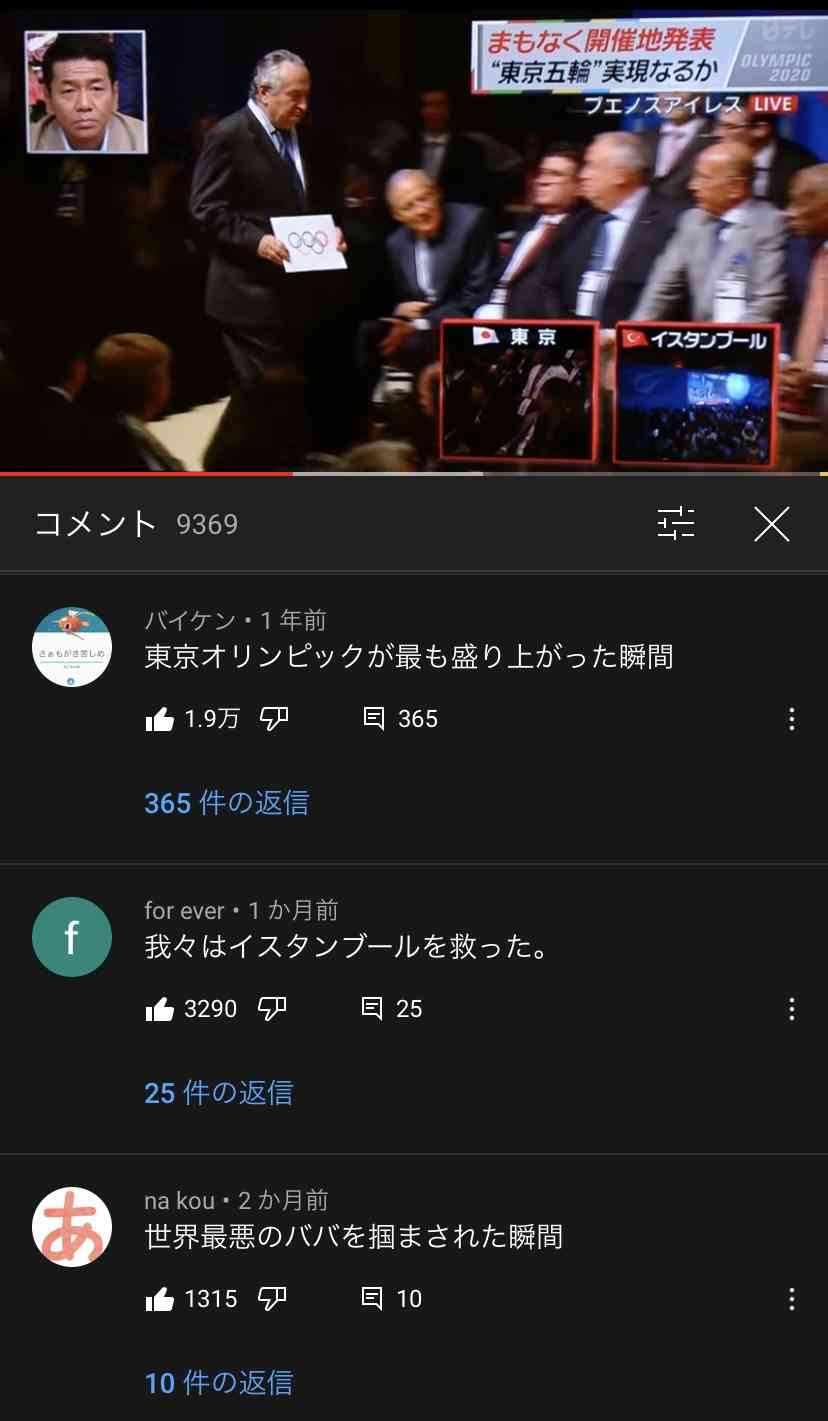Screen dimensions: 828x1421
Task: Open バイケン's profile avatar
Action: 72,647
